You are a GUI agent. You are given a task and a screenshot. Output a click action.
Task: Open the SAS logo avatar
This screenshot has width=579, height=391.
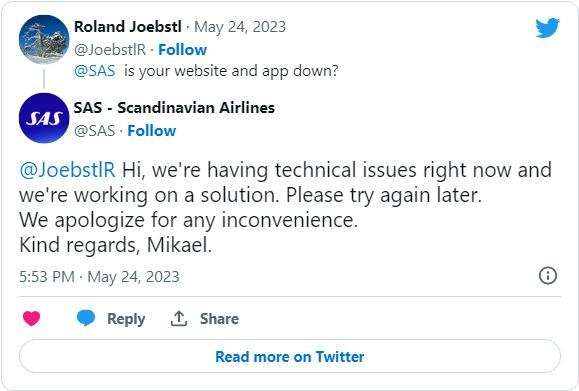point(44,118)
